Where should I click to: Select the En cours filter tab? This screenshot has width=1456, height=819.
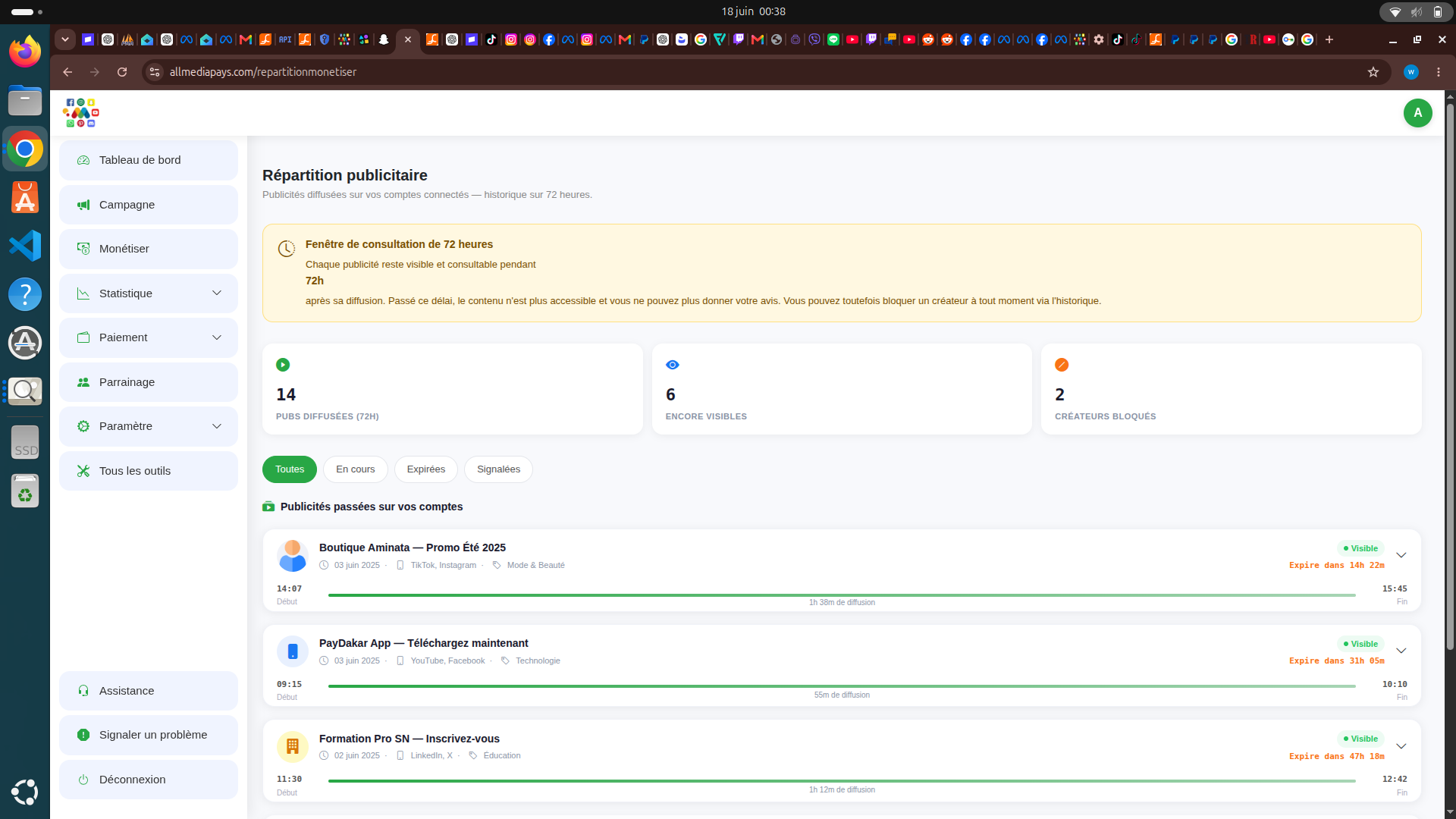coord(356,469)
